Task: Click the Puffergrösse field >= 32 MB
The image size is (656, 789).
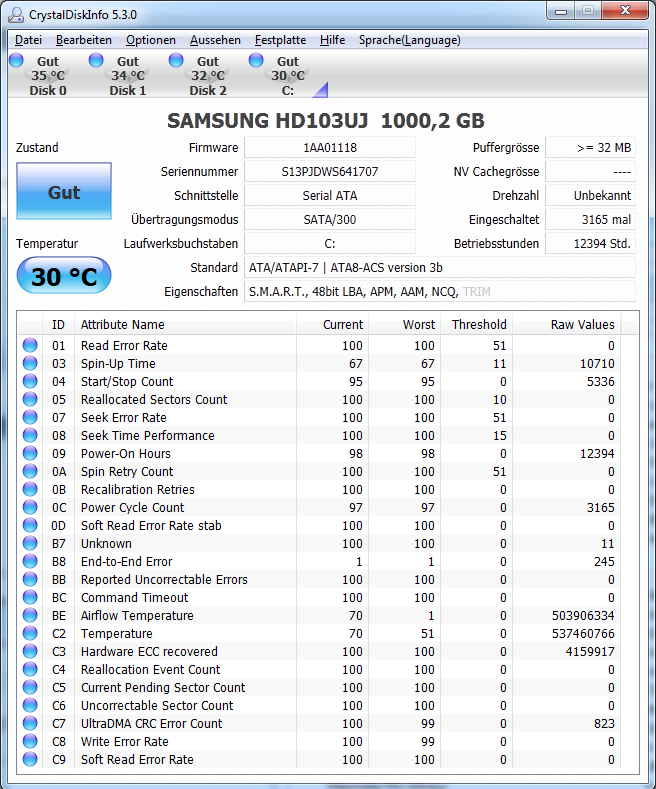Action: (x=591, y=147)
